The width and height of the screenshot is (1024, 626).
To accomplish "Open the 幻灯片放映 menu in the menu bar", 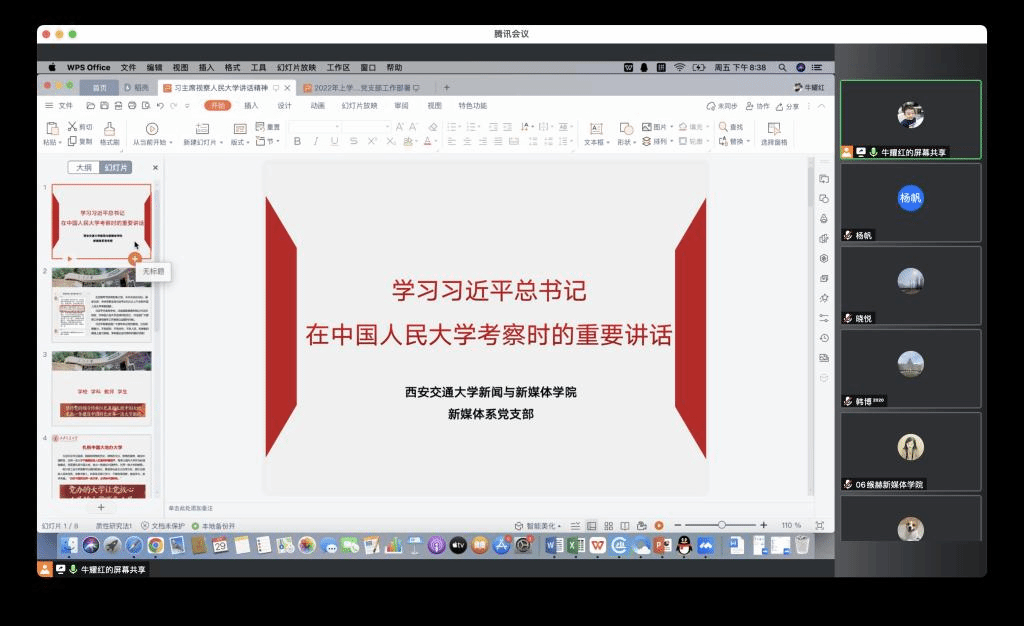I will pyautogui.click(x=296, y=67).
